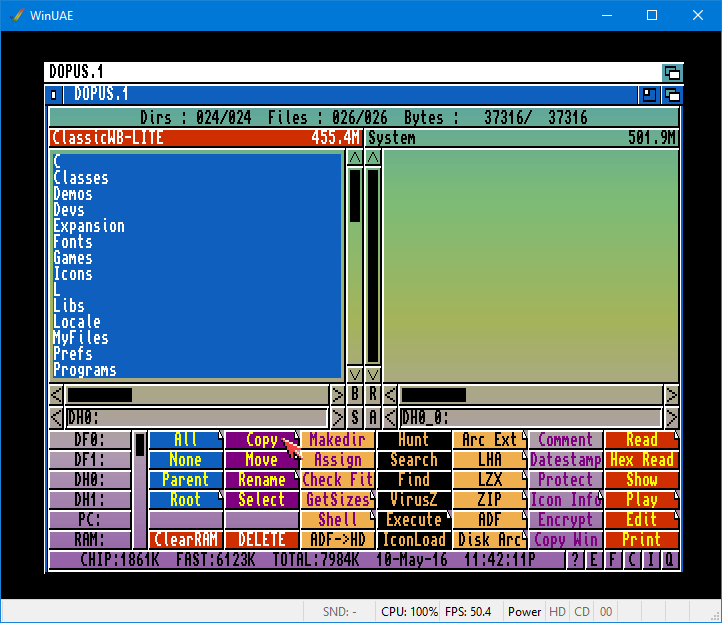Run the VirusZ button
722x623 pixels.
pos(413,500)
